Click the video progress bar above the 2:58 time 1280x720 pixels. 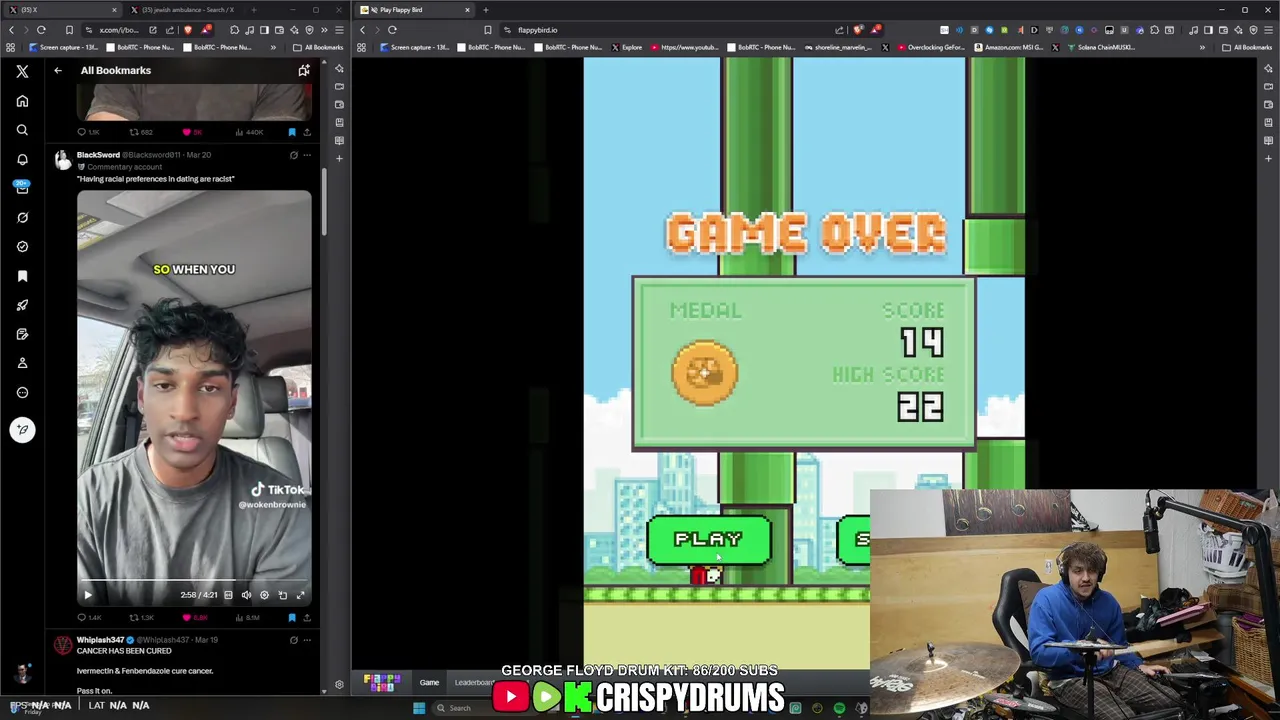194,581
